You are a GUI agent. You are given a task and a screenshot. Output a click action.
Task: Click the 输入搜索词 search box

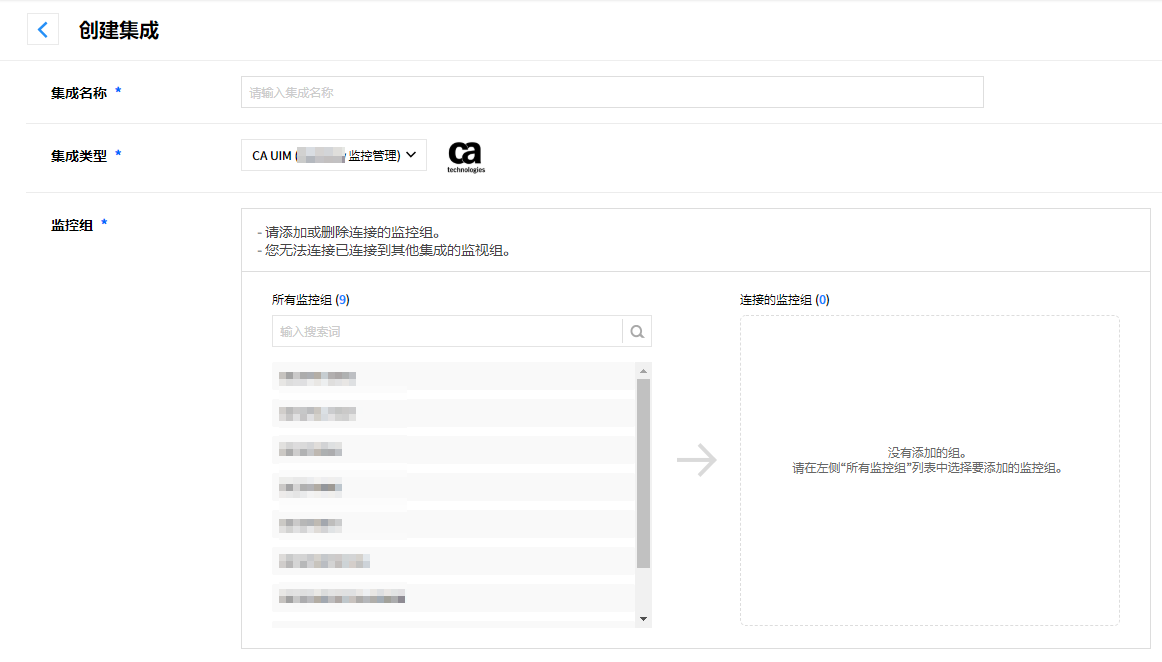click(x=447, y=332)
